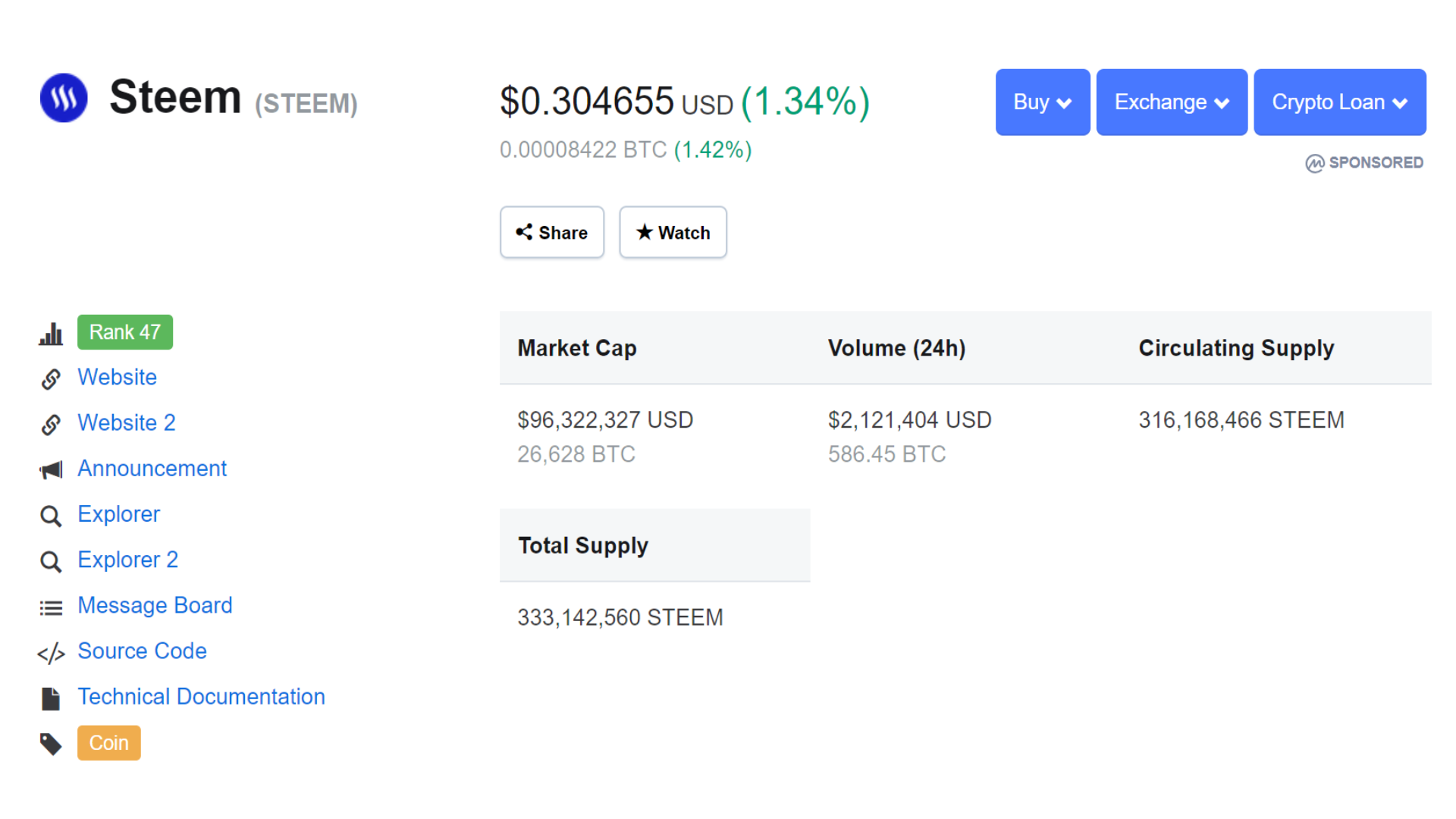Click the megaphone Announcement icon

(51, 470)
